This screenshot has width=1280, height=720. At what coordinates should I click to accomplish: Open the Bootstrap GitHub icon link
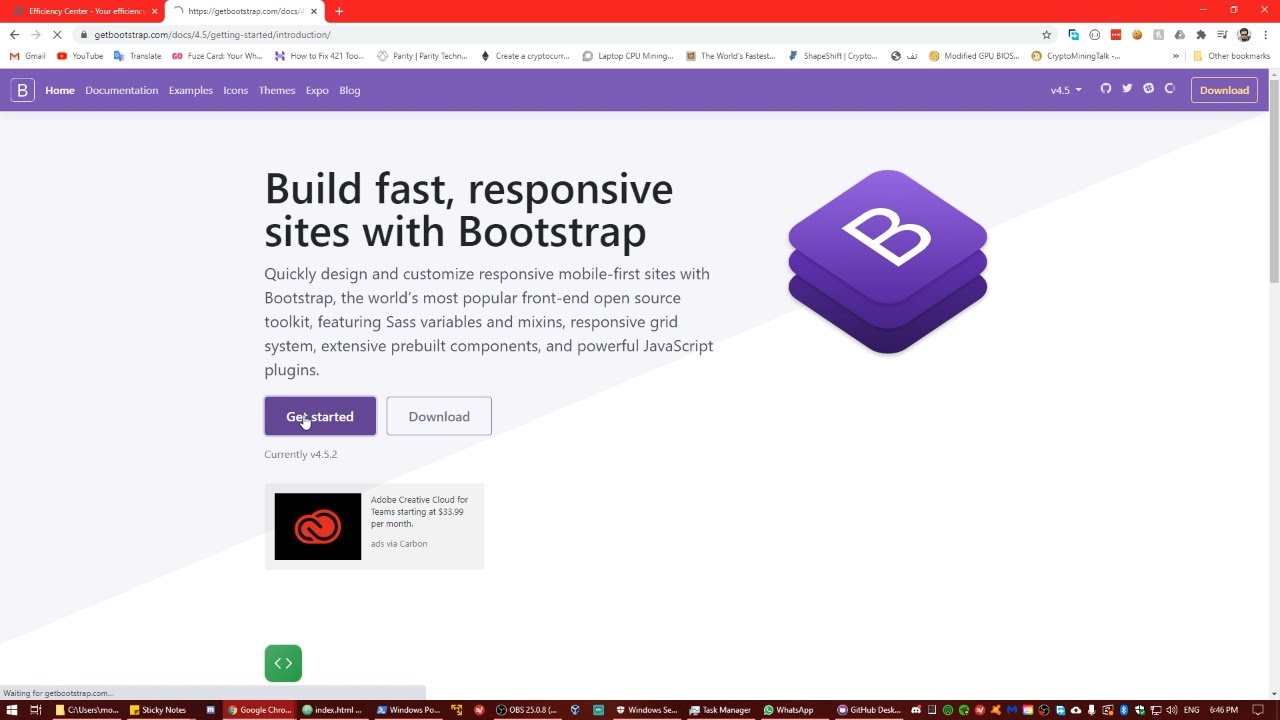pyautogui.click(x=1106, y=89)
